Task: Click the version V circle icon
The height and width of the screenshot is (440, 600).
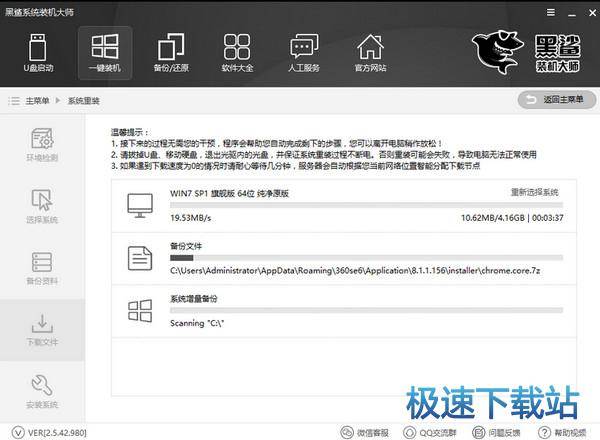Action: pyautogui.click(x=18, y=433)
